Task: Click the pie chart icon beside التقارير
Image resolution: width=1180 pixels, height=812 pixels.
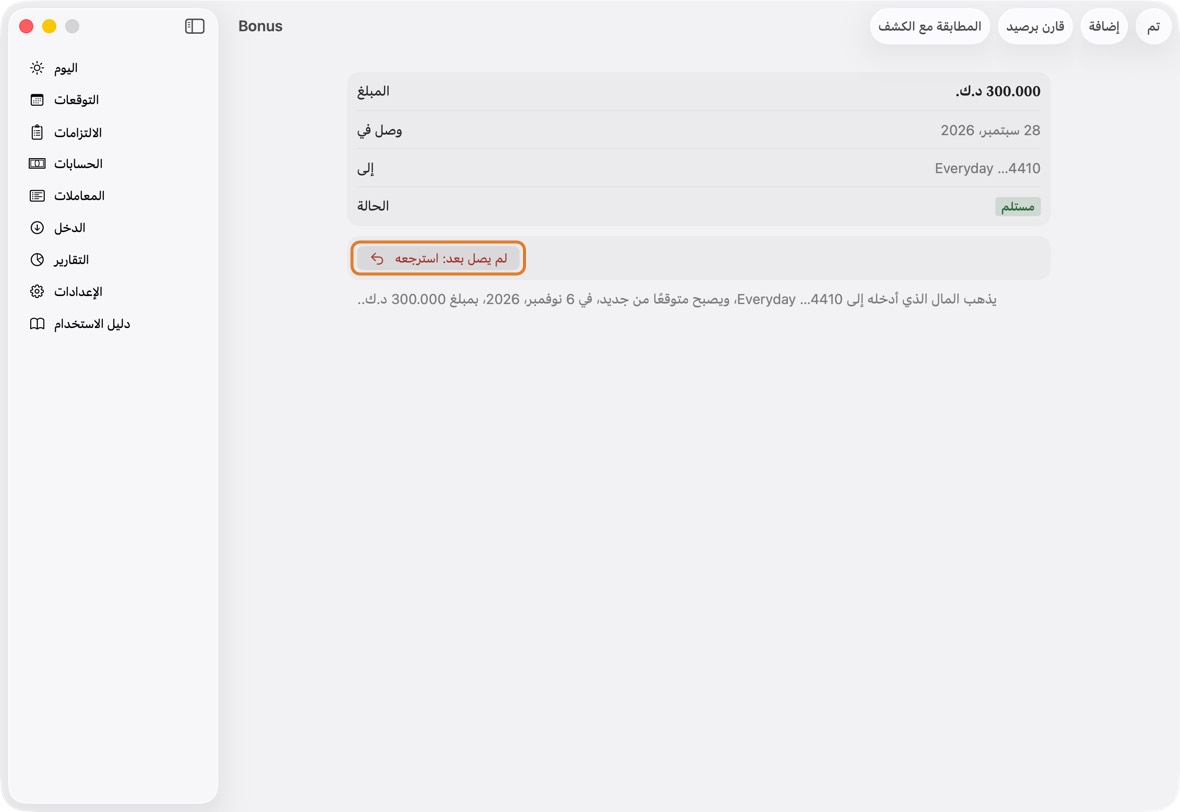Action: tap(37, 260)
